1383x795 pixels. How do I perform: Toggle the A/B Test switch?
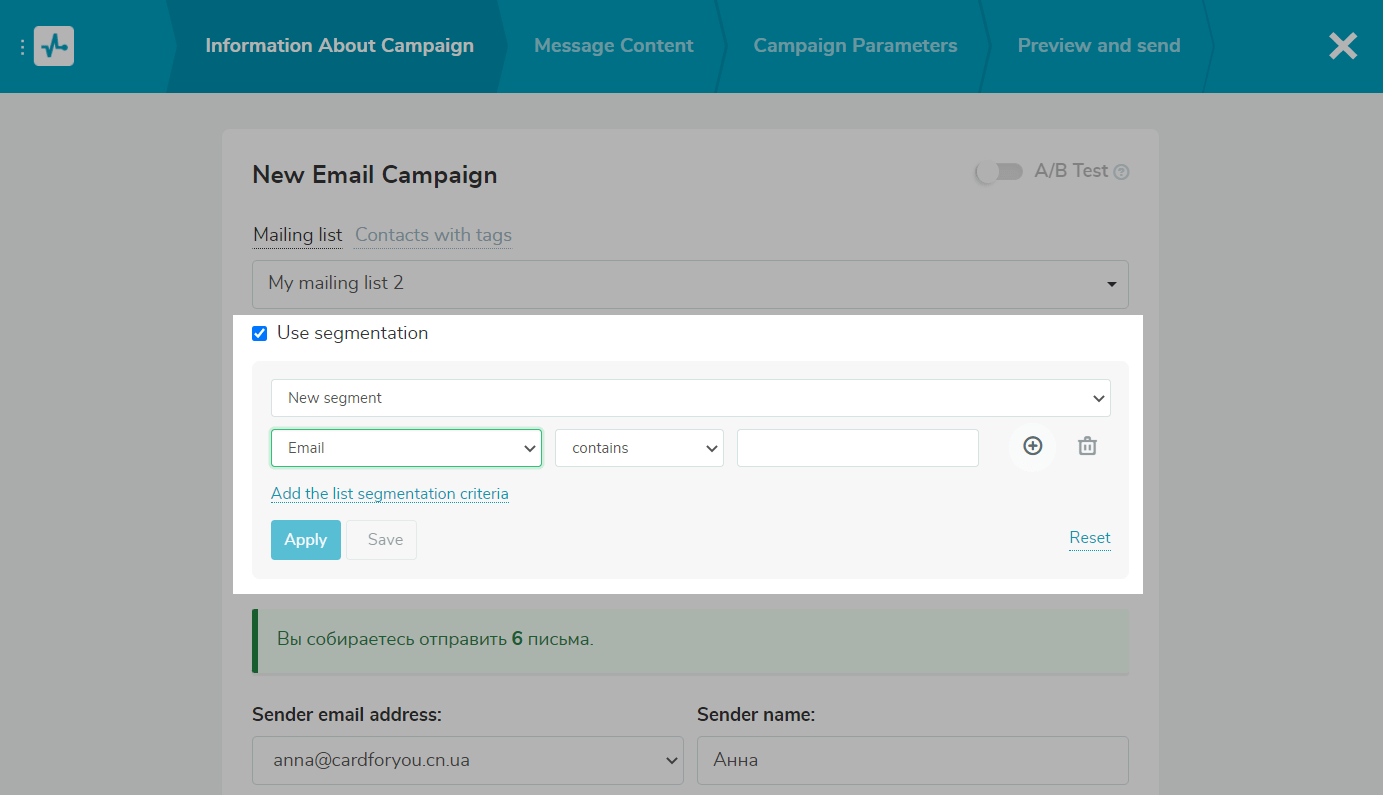[999, 172]
